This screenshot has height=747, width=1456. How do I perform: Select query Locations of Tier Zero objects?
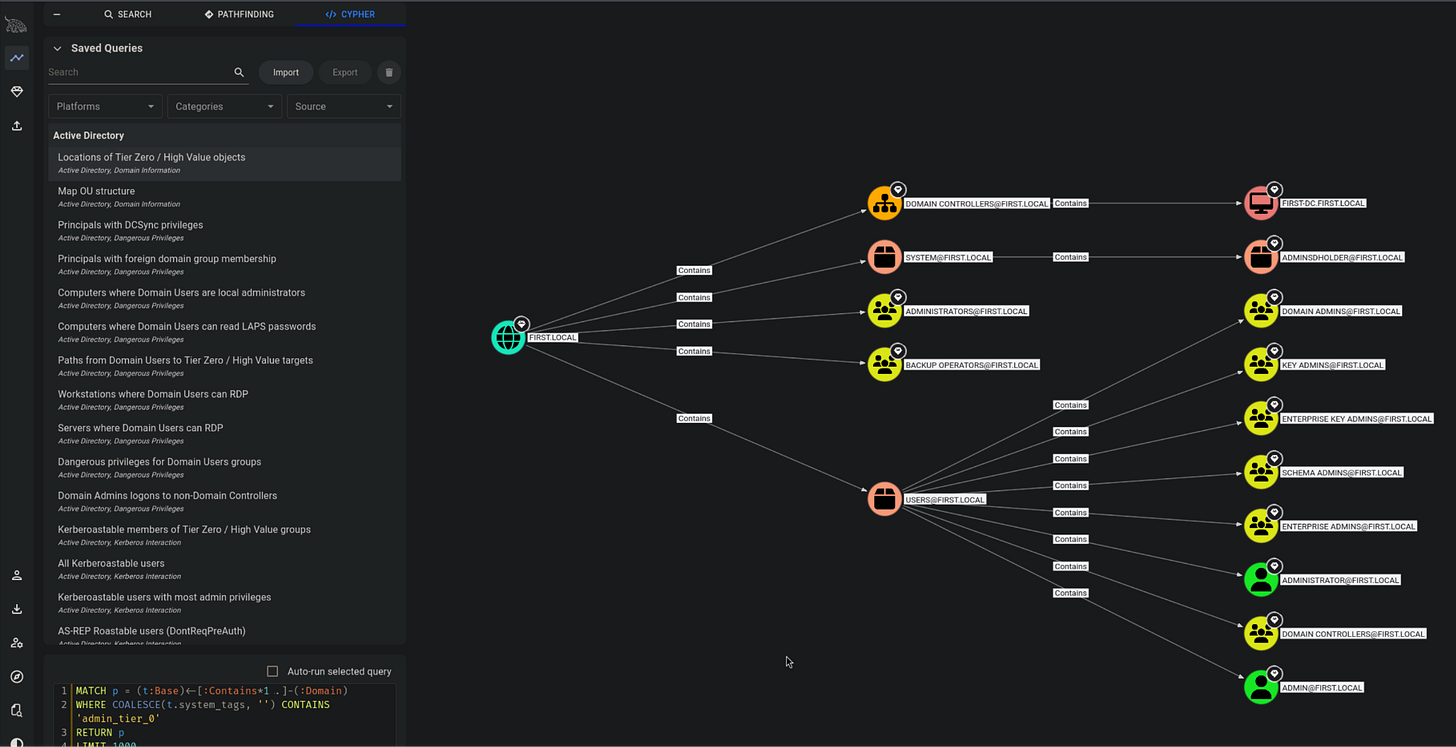click(x=224, y=163)
